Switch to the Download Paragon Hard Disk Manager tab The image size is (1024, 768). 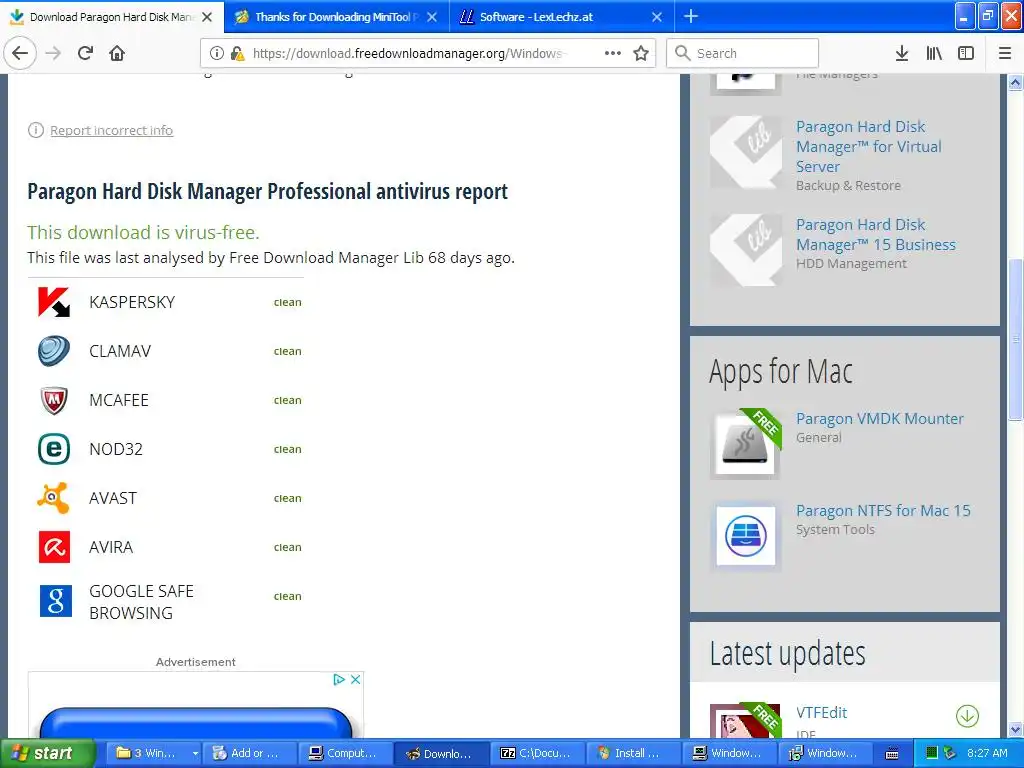[x=112, y=17]
